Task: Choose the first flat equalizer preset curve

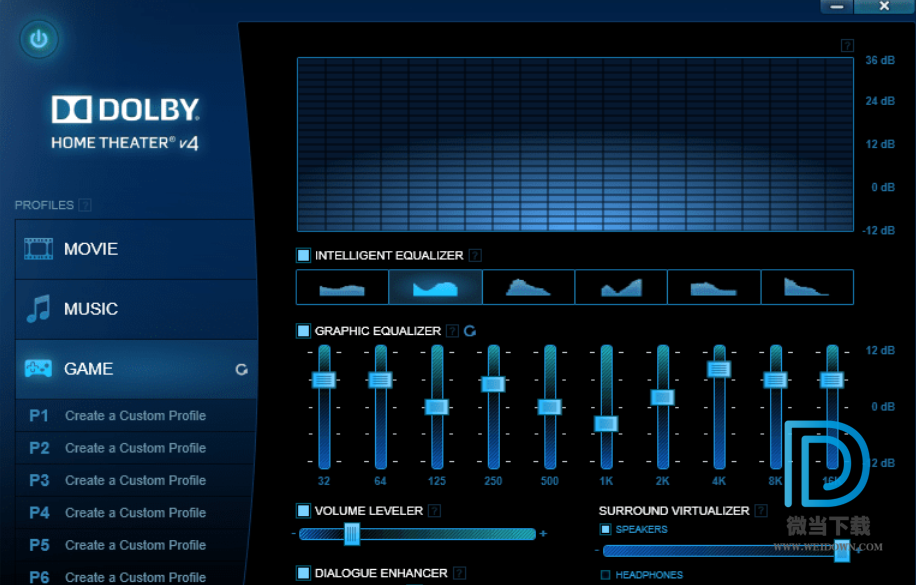Action: pos(342,288)
